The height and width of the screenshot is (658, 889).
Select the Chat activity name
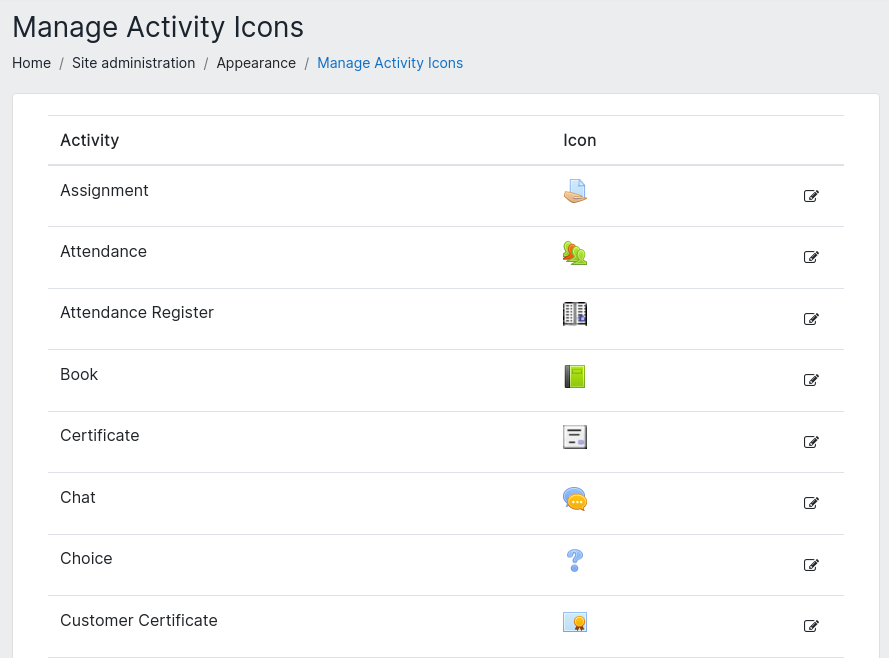(x=78, y=498)
